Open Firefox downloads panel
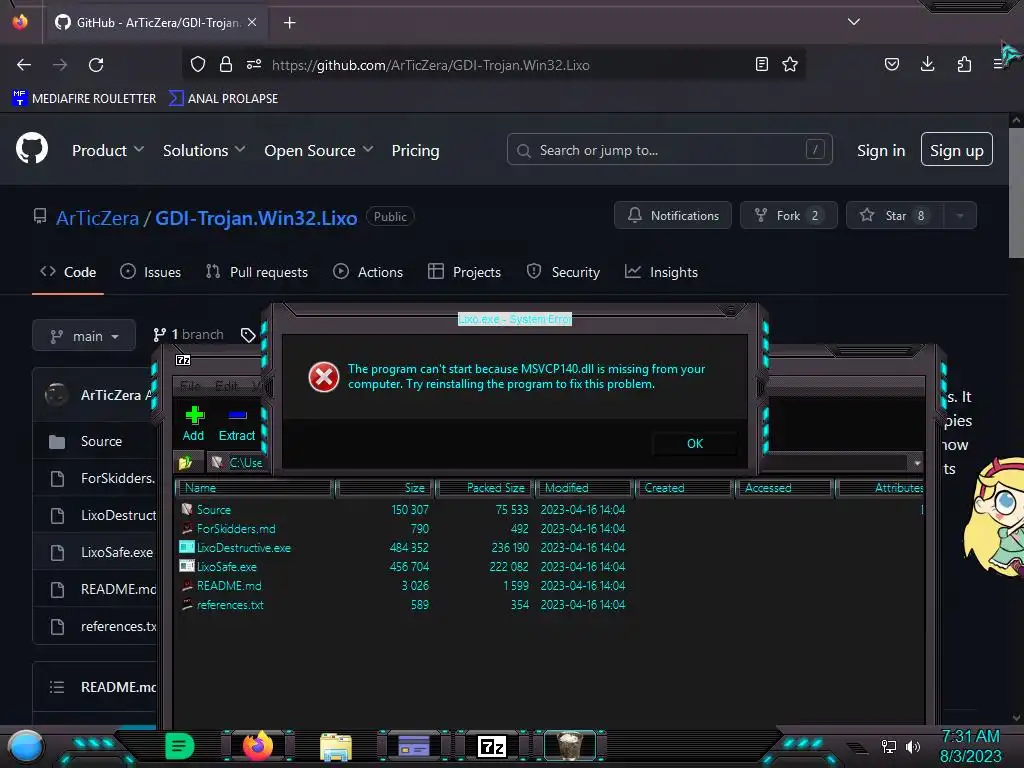Image resolution: width=1024 pixels, height=768 pixels. click(927, 64)
